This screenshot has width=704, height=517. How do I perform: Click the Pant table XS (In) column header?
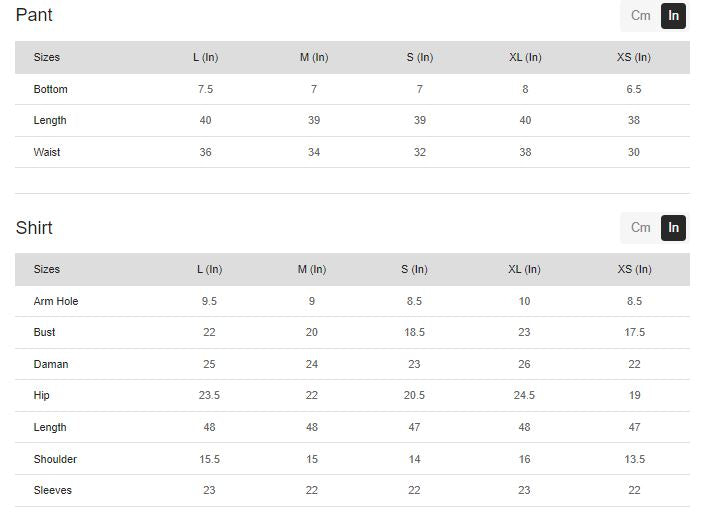pos(634,57)
